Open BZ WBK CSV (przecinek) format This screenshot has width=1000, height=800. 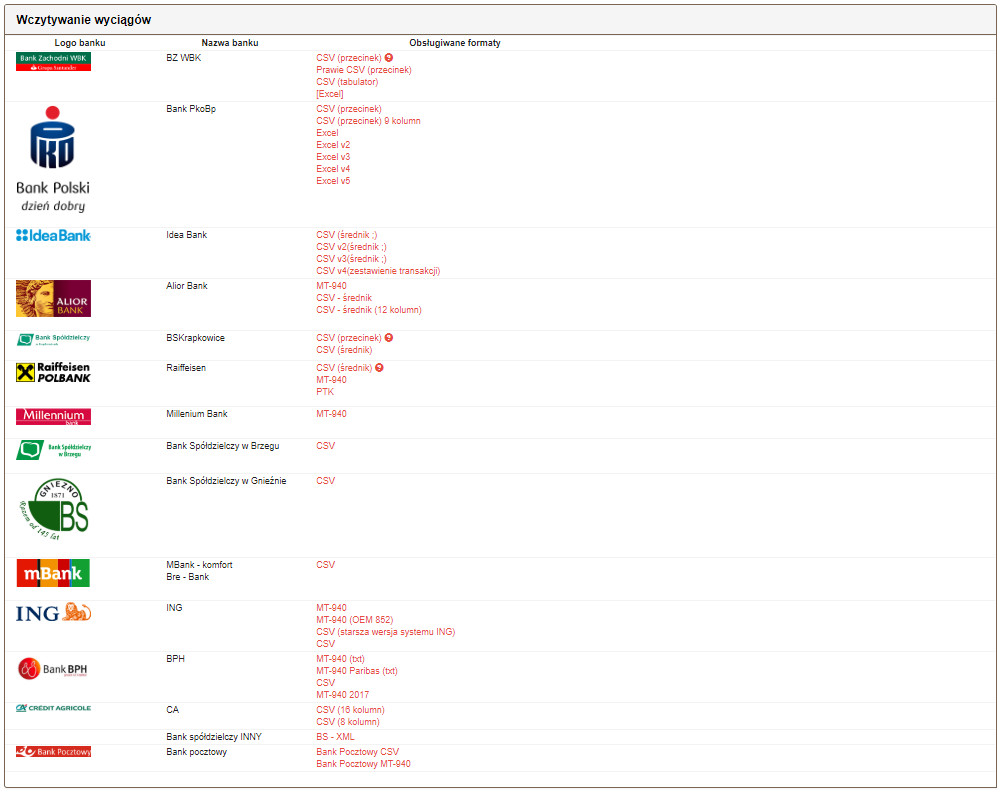[349, 58]
